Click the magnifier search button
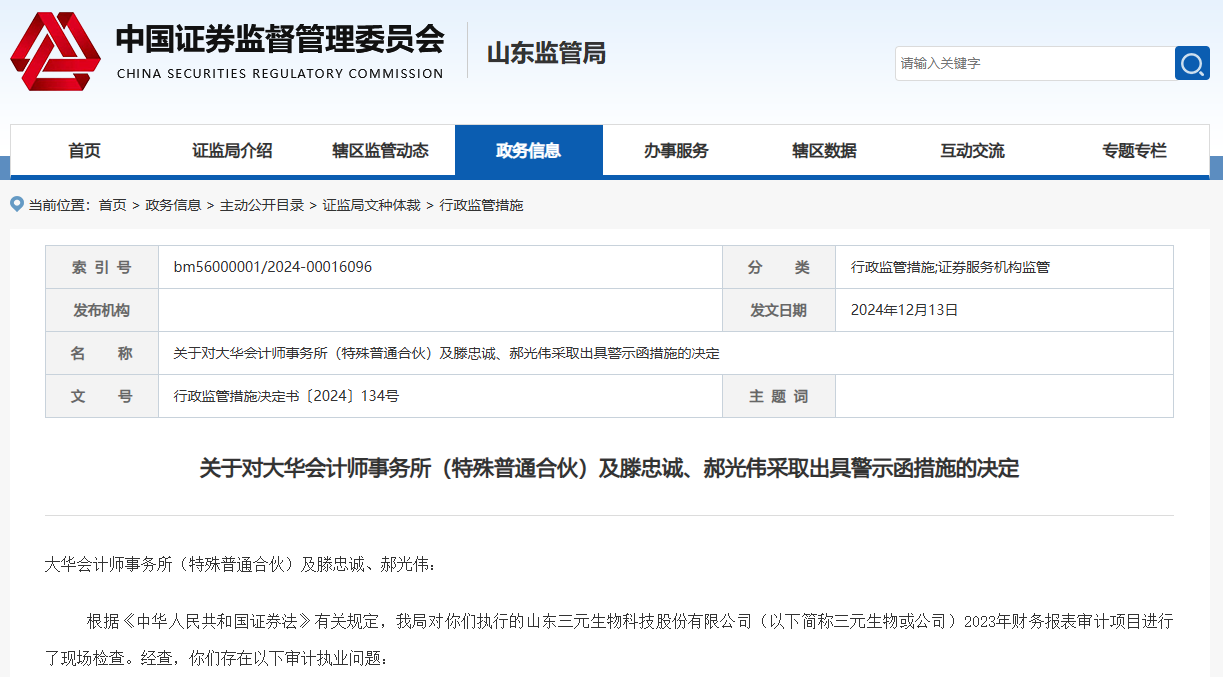 click(x=1192, y=63)
